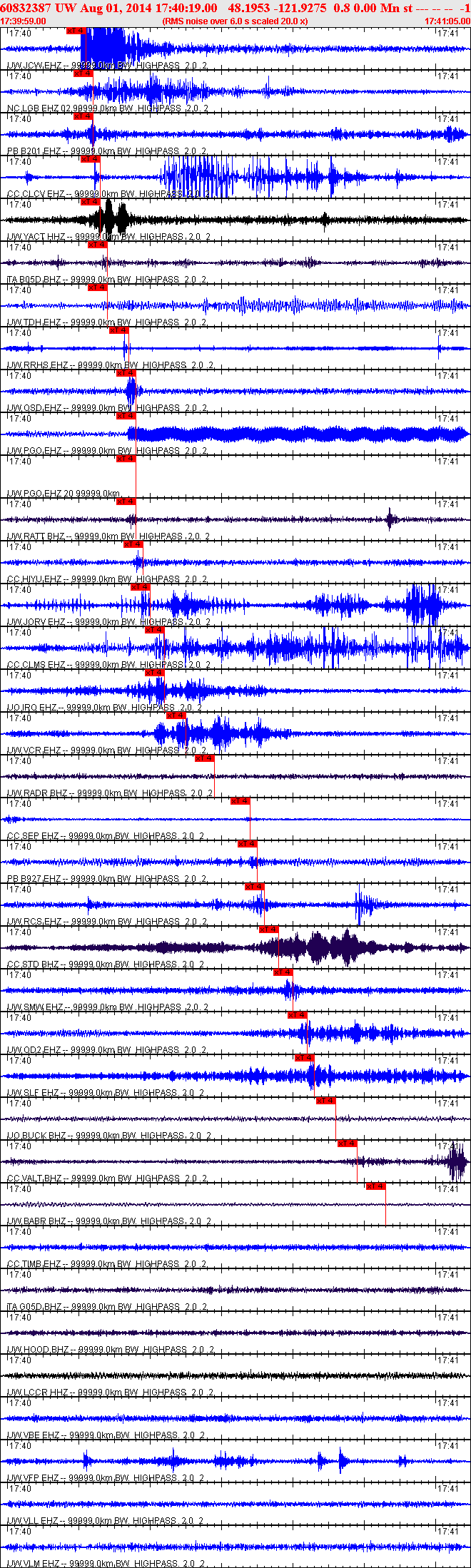Click the red pick flag on UW.VCR.EHZ trace

tap(176, 716)
